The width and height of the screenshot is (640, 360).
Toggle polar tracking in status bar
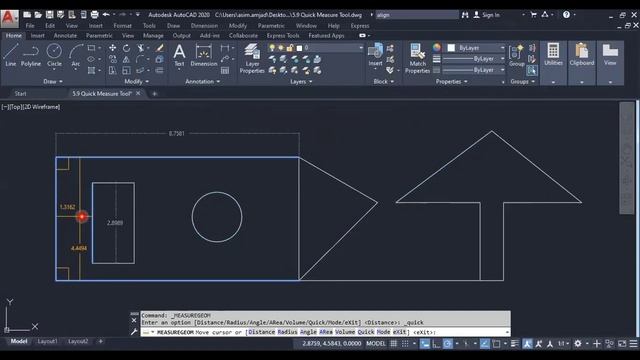tap(448, 344)
